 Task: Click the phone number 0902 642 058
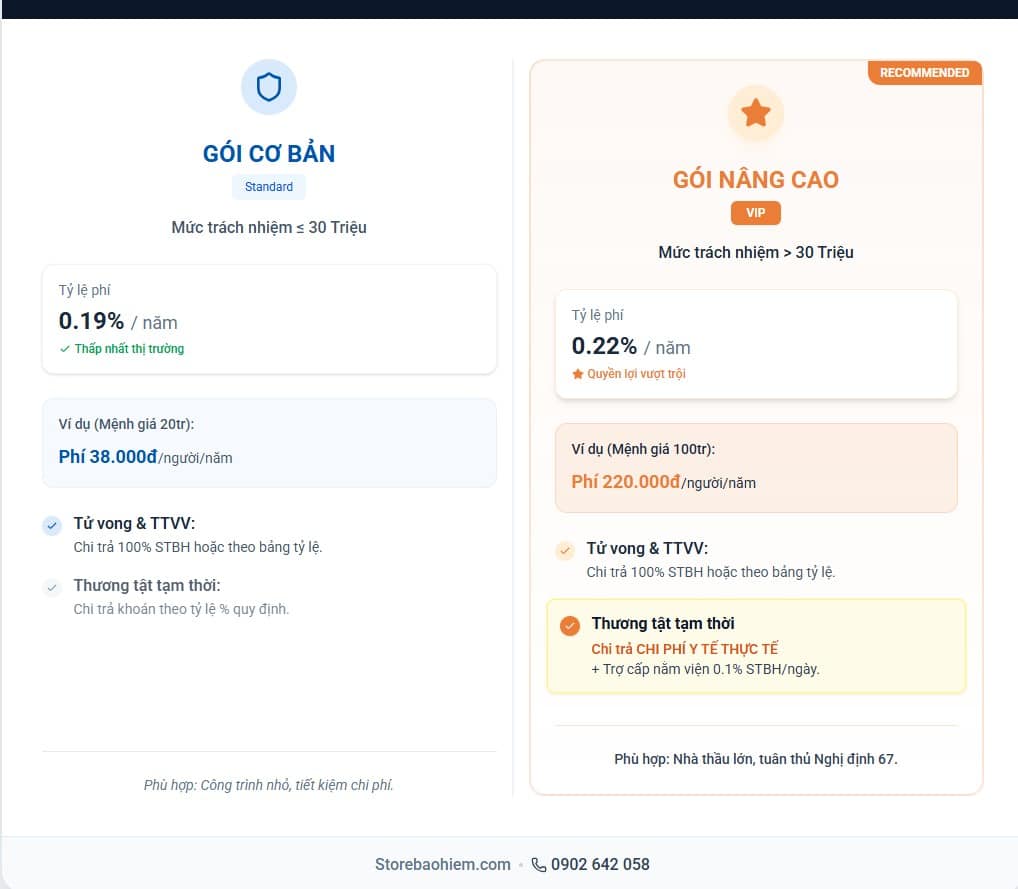(x=600, y=864)
